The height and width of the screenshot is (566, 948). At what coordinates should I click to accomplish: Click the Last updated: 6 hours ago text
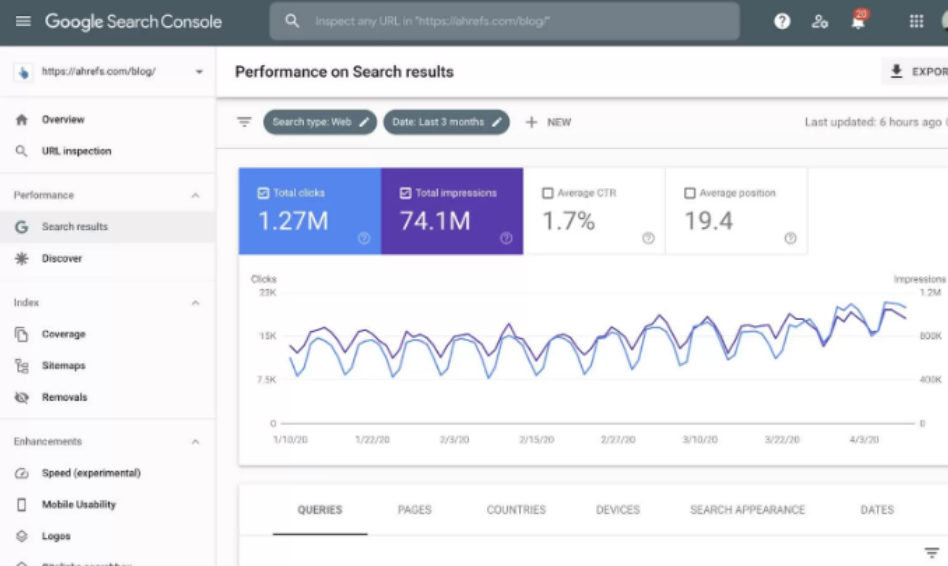873,122
